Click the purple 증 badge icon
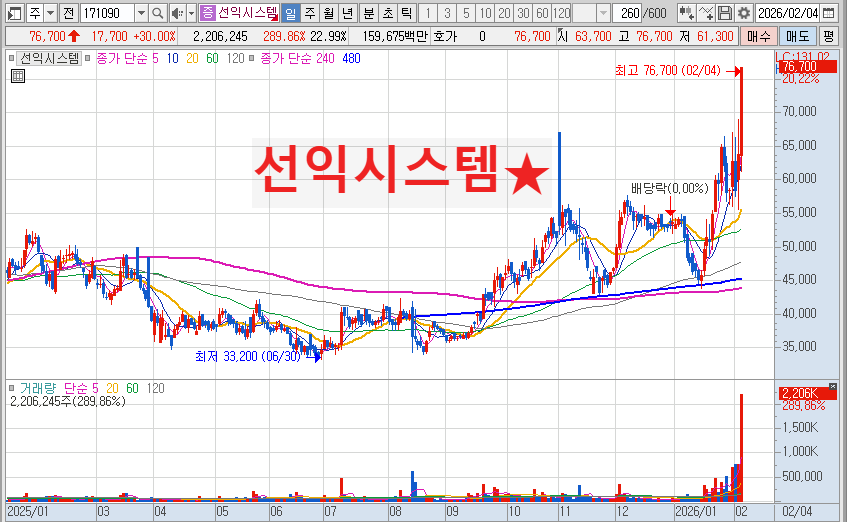The height and width of the screenshot is (522, 847). point(207,13)
